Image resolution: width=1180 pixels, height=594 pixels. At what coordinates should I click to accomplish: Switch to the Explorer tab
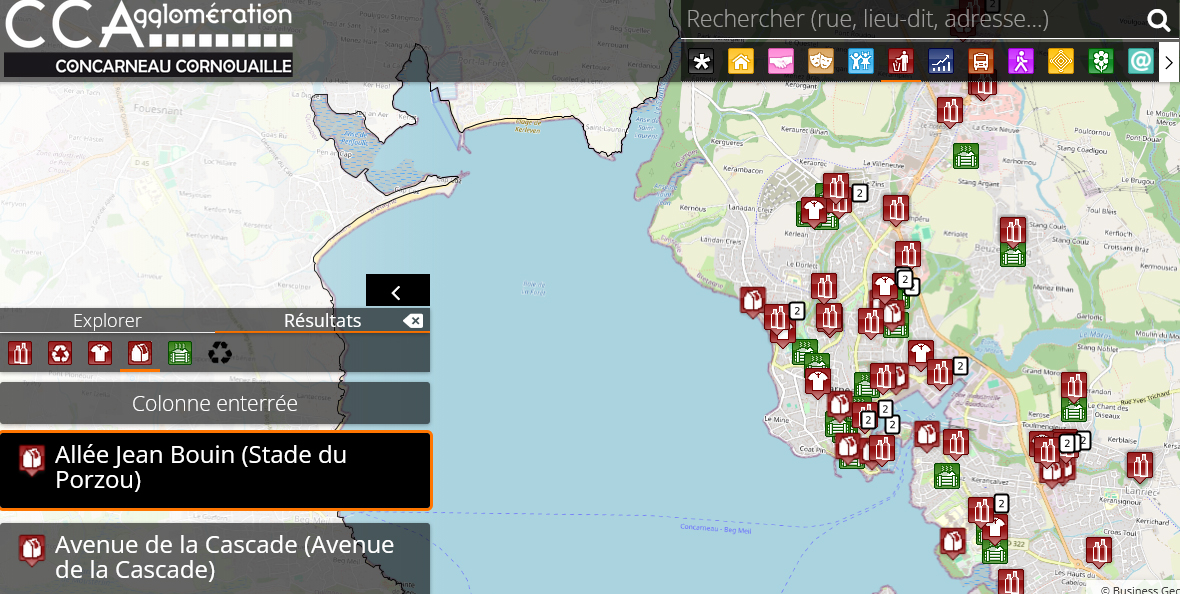tap(107, 321)
